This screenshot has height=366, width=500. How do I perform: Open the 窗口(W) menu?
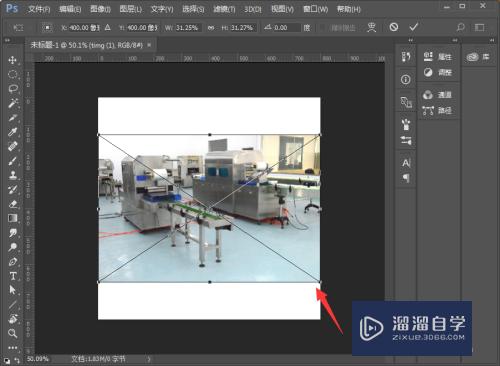pos(315,9)
